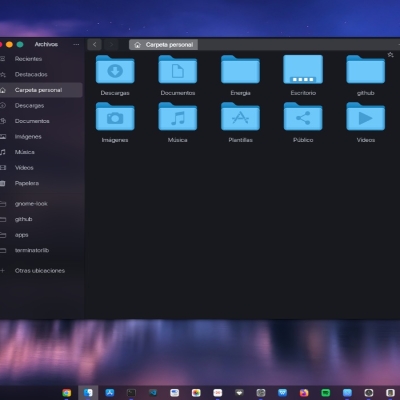Open the three-dots menu beside Archivos
This screenshot has height=400, width=400.
click(x=76, y=44)
